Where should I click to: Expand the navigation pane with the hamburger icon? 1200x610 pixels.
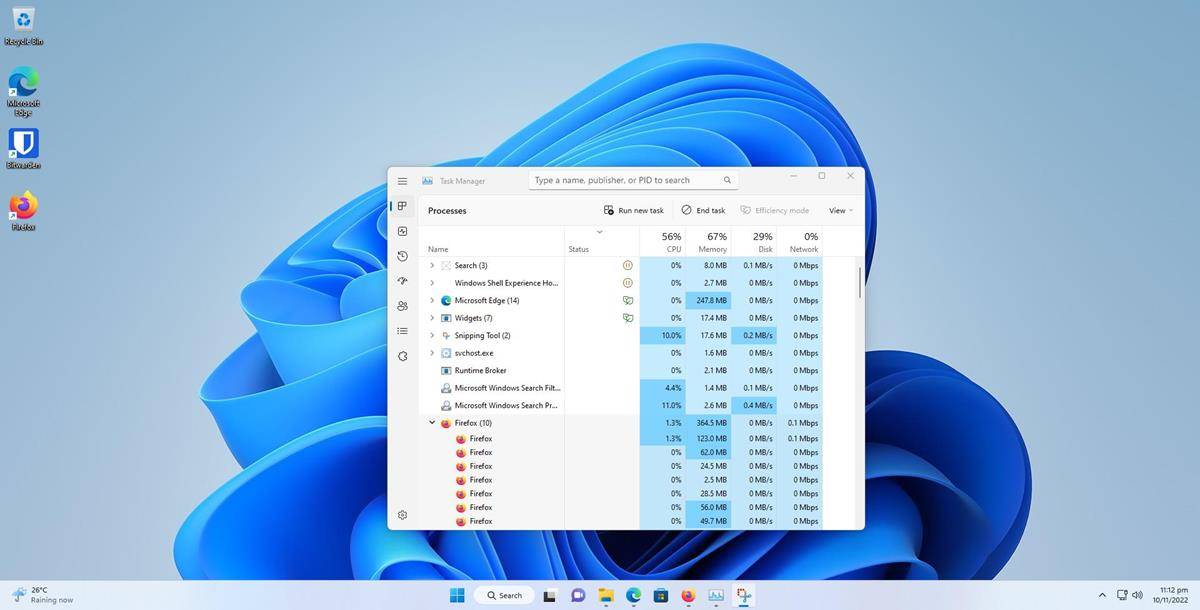[x=402, y=181]
